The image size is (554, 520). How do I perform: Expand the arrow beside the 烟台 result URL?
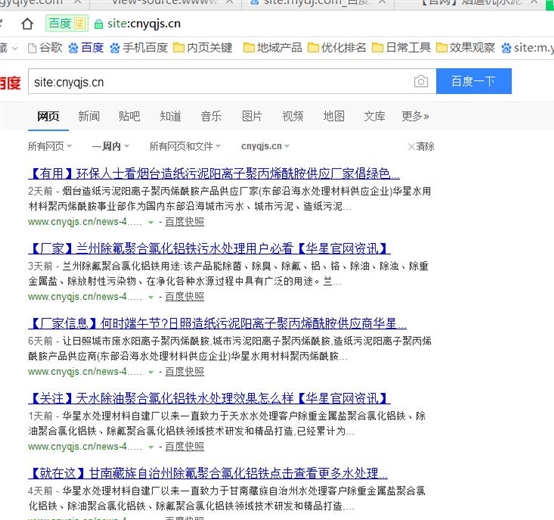[151, 223]
